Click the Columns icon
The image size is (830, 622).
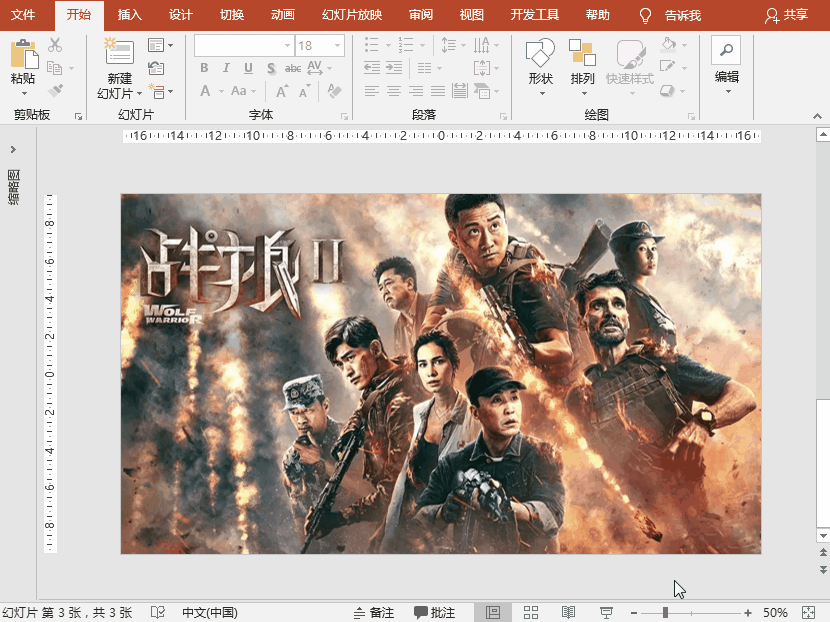click(424, 68)
